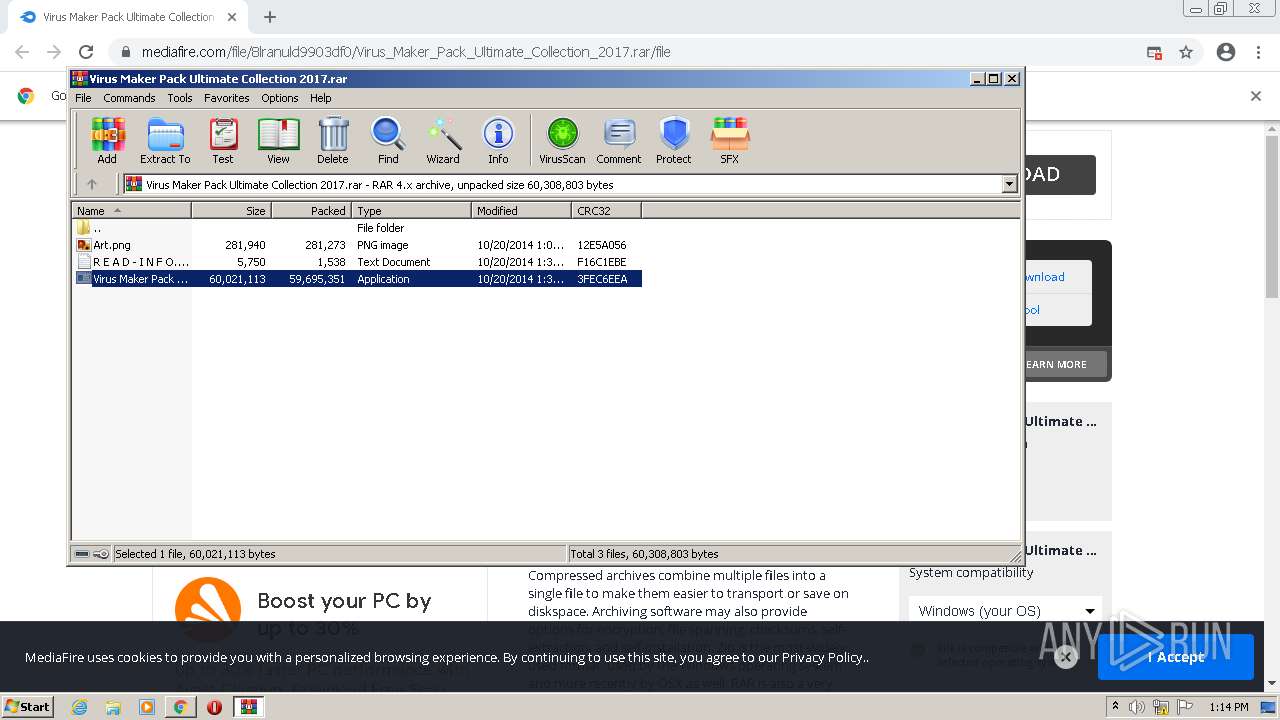Screen dimensions: 1280x720
Task: Click the Extract To toolbar icon
Action: tap(165, 141)
